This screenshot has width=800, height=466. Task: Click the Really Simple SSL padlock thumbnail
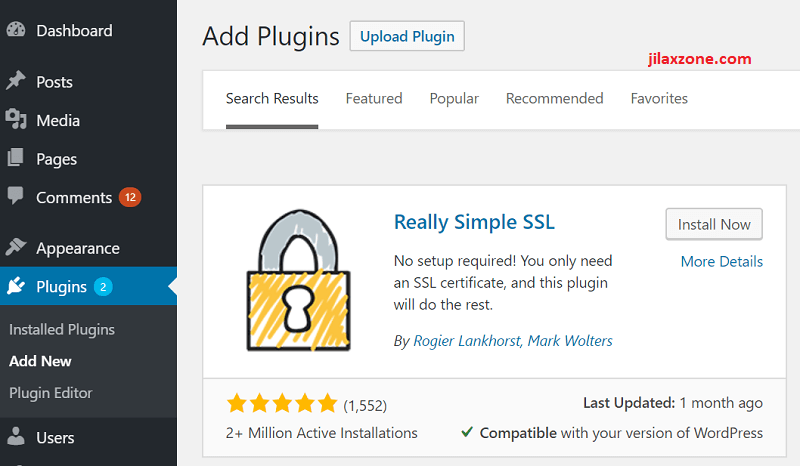(x=298, y=280)
